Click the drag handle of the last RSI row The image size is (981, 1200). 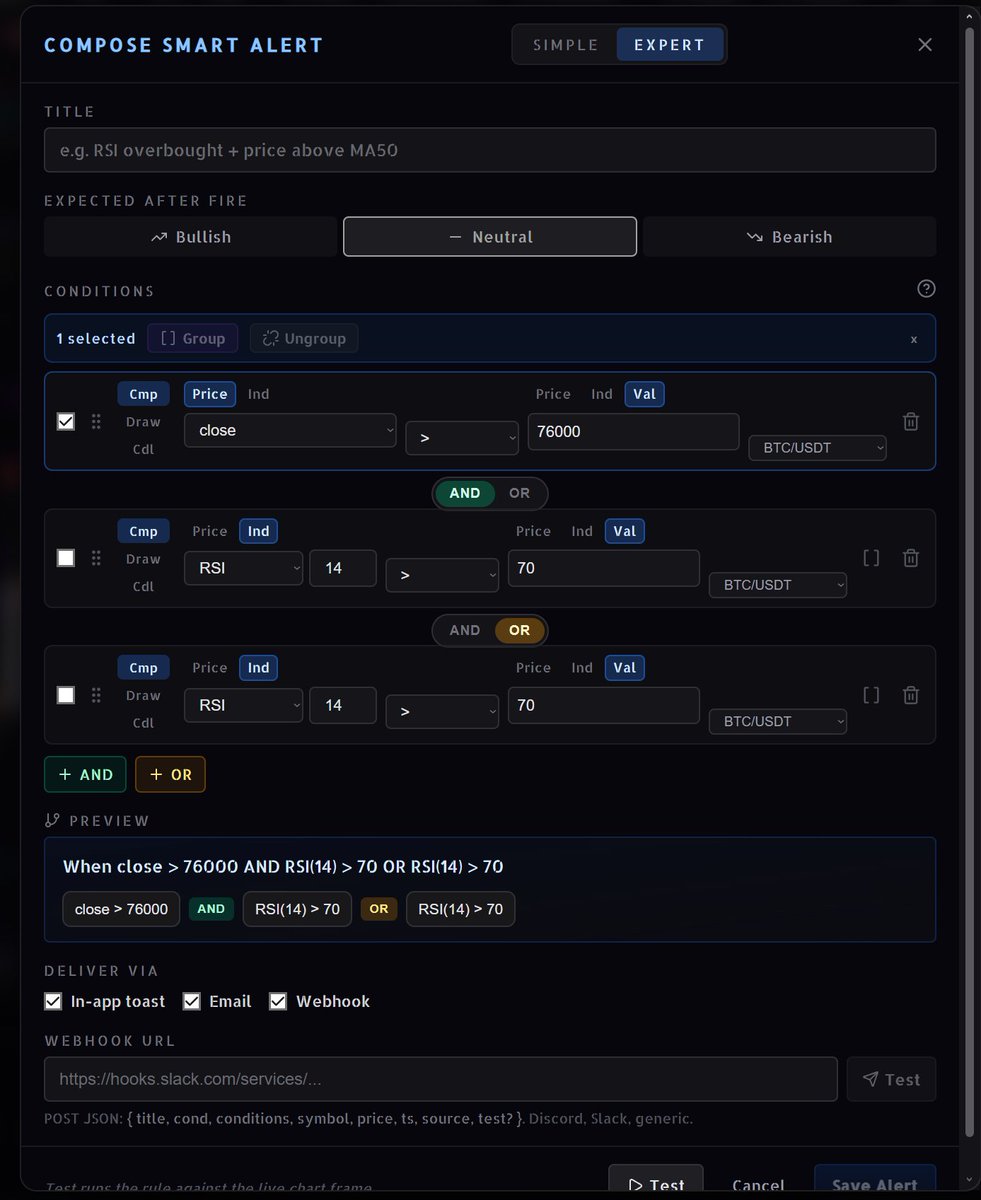coord(96,695)
